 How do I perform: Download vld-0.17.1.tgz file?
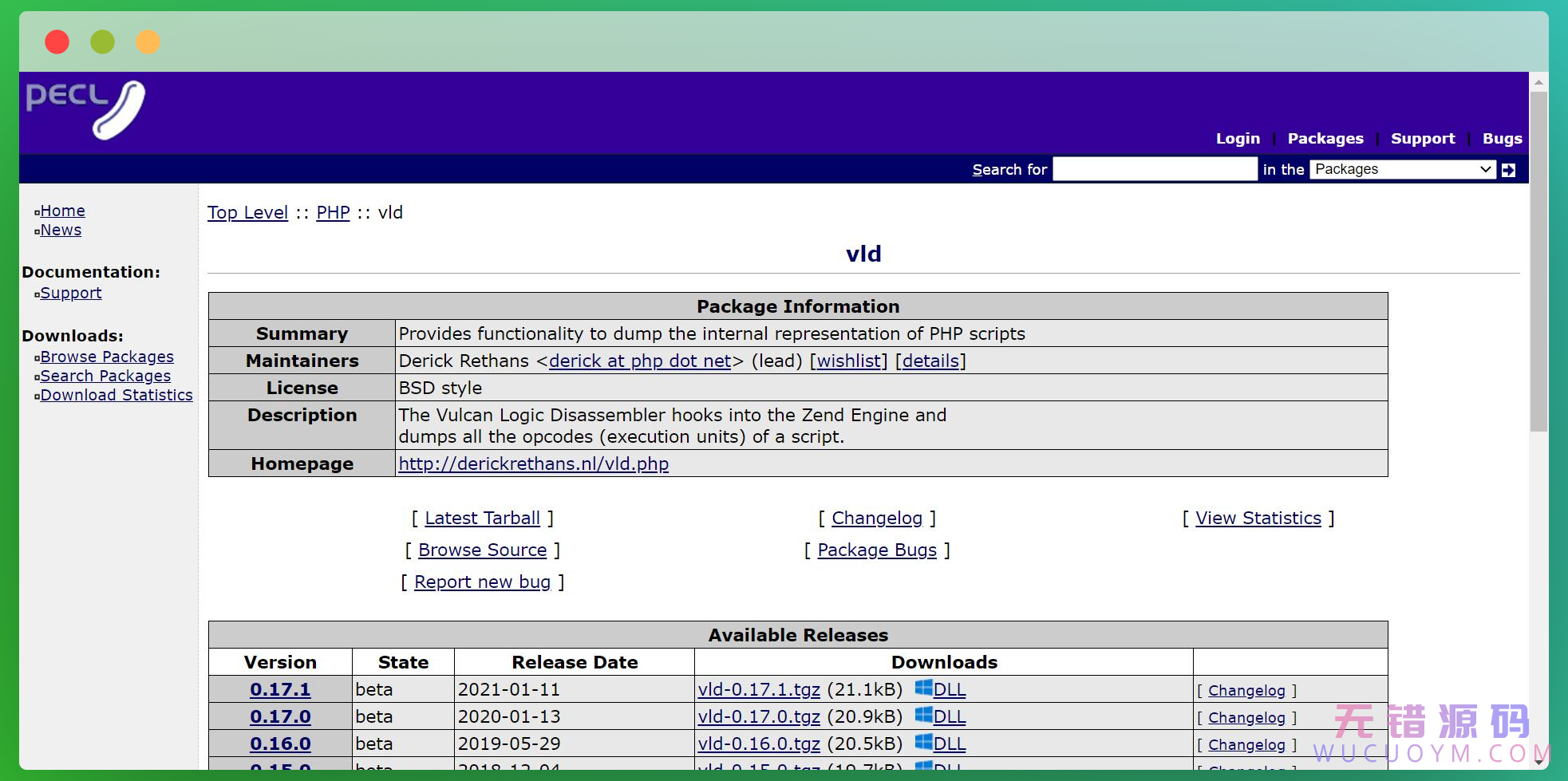(758, 690)
